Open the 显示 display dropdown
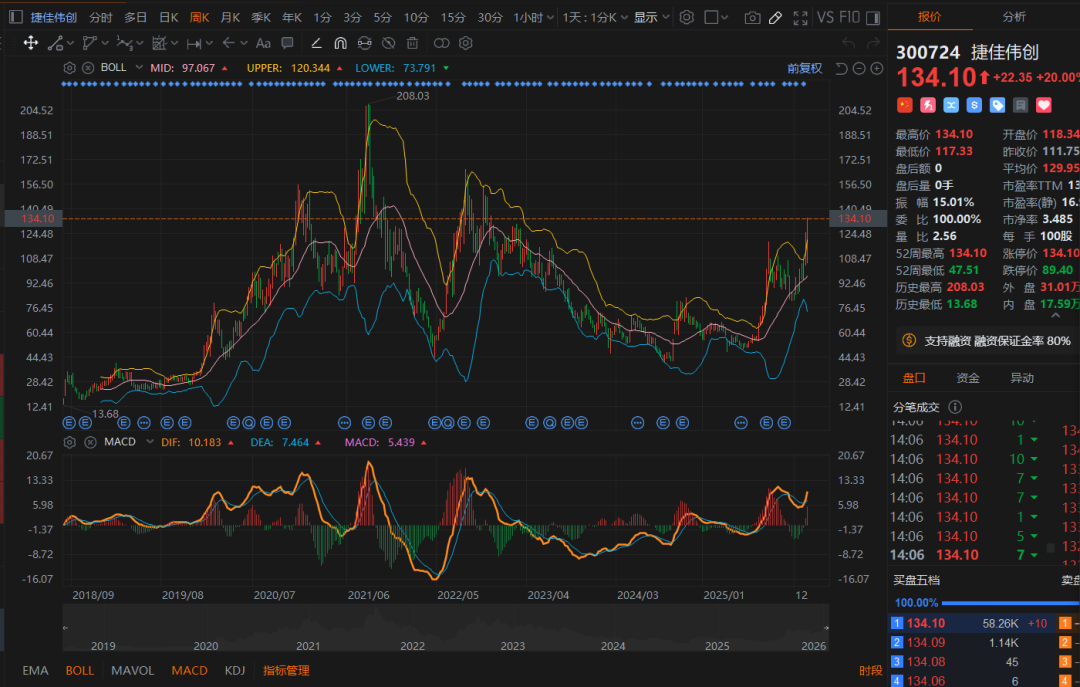This screenshot has width=1080, height=687. (651, 17)
